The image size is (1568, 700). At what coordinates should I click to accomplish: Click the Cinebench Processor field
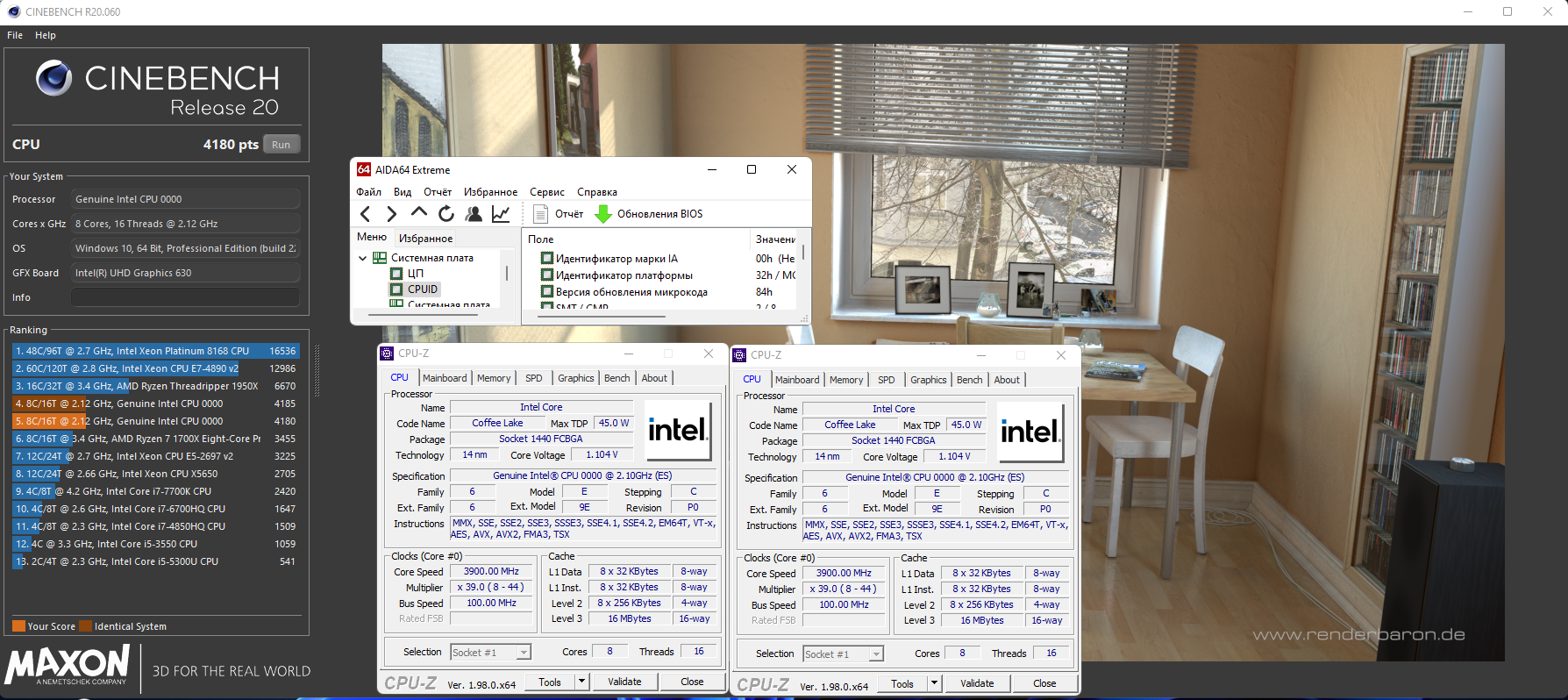[185, 199]
